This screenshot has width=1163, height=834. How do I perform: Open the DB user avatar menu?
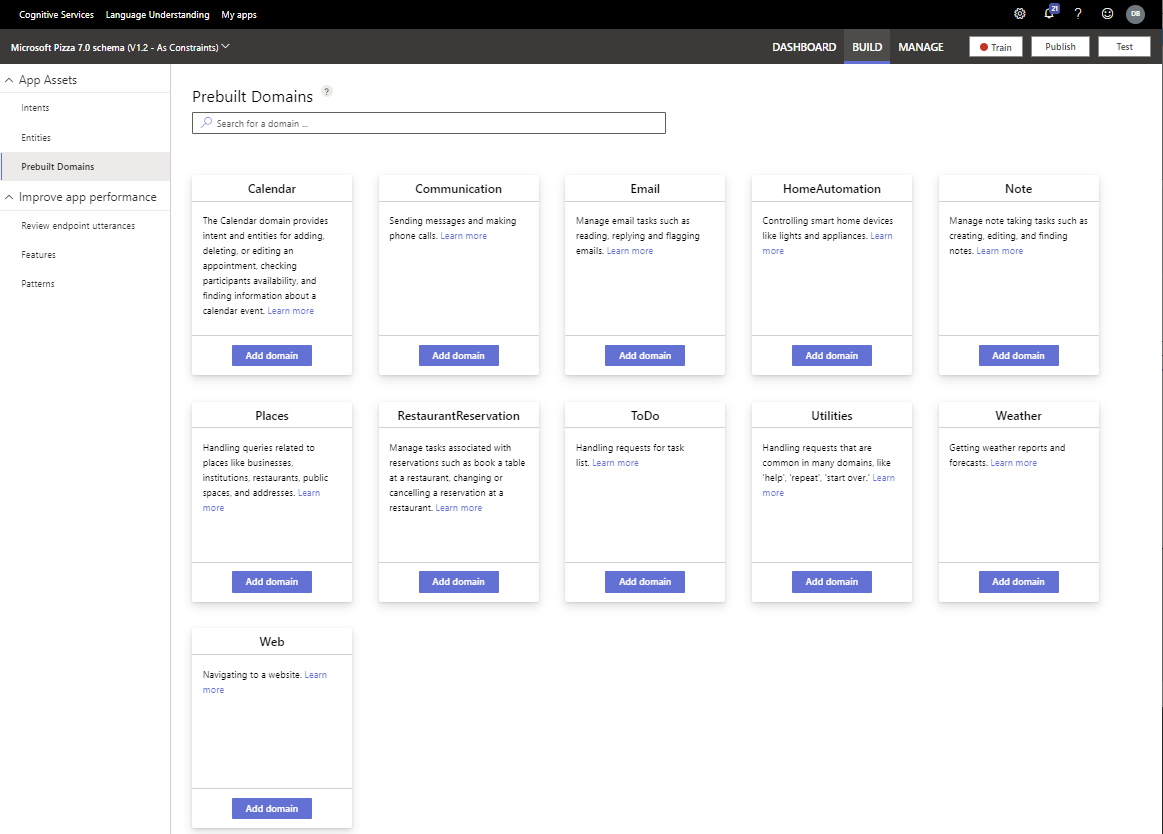1135,14
